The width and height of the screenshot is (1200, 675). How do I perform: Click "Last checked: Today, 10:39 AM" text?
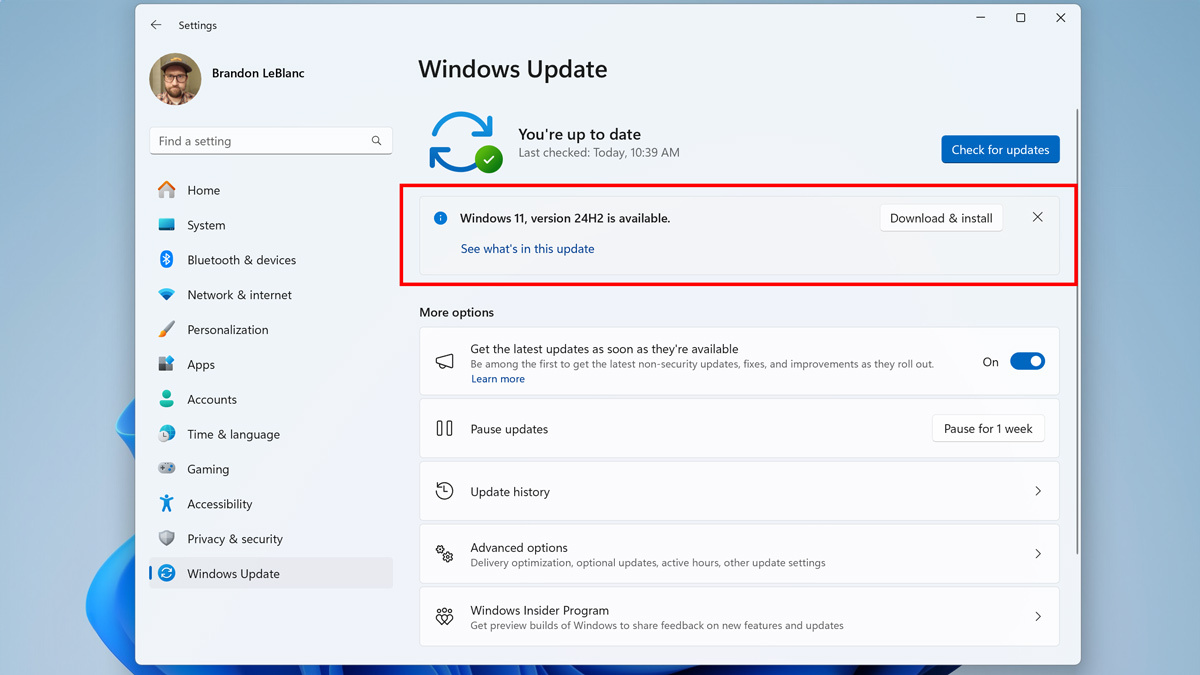pos(599,153)
